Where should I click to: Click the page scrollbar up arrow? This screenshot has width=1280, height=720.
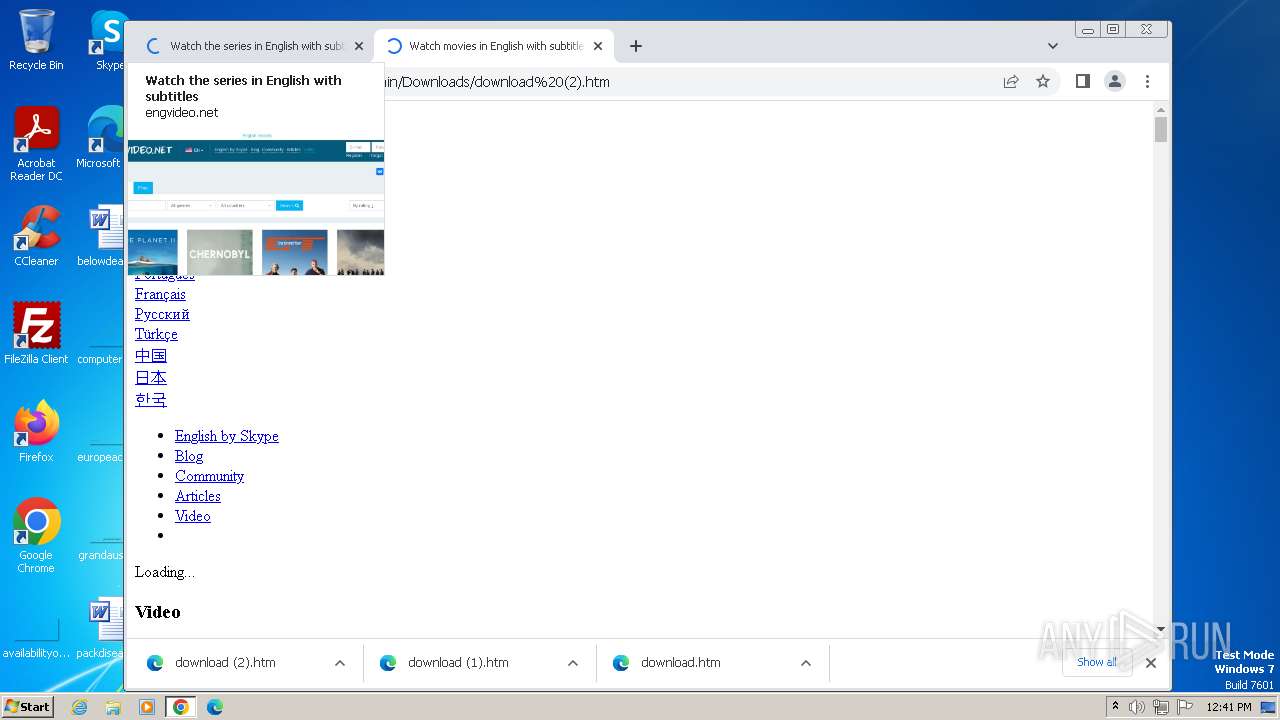pos(1161,109)
